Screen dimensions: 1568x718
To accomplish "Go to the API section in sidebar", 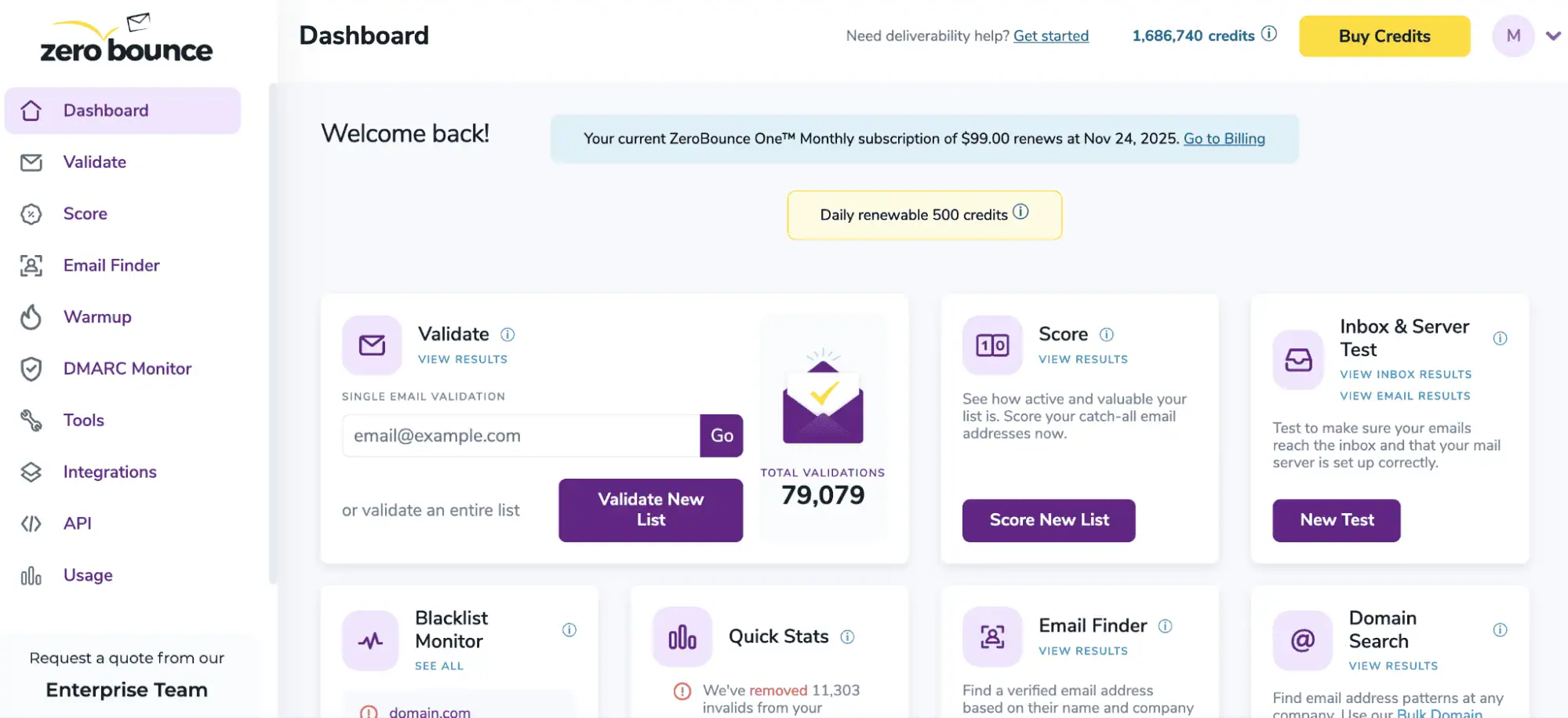I will coord(78,523).
